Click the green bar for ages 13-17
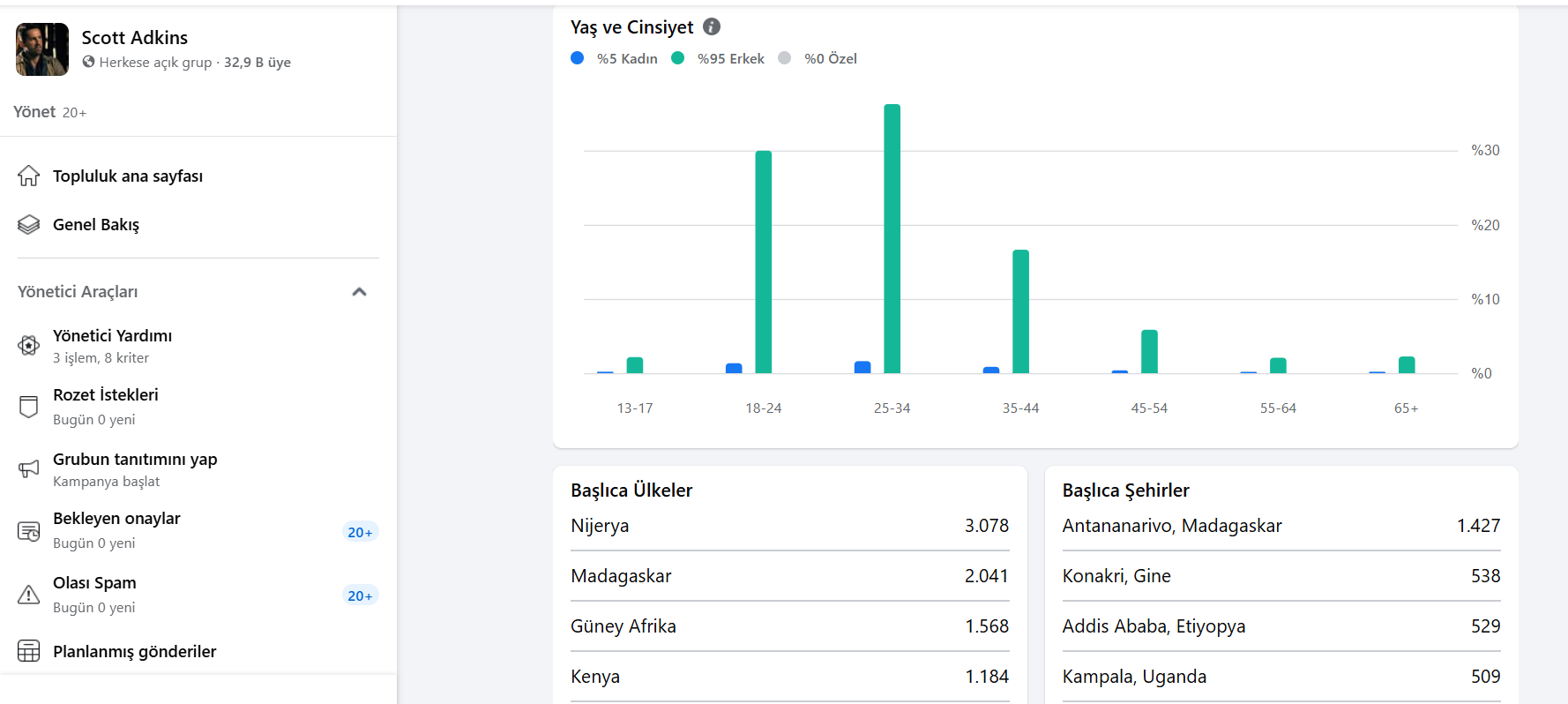1568x704 pixels. 635,365
